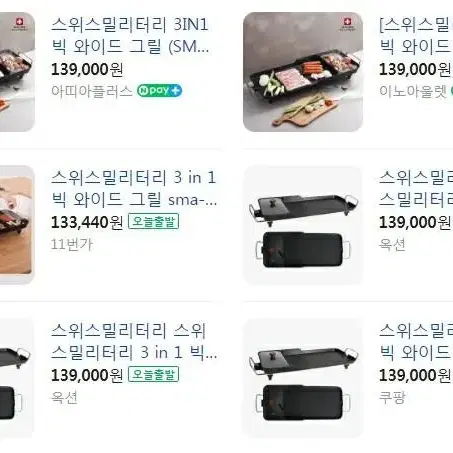Open the 아띠아플러스 listing grill thumbnail

(17, 72)
